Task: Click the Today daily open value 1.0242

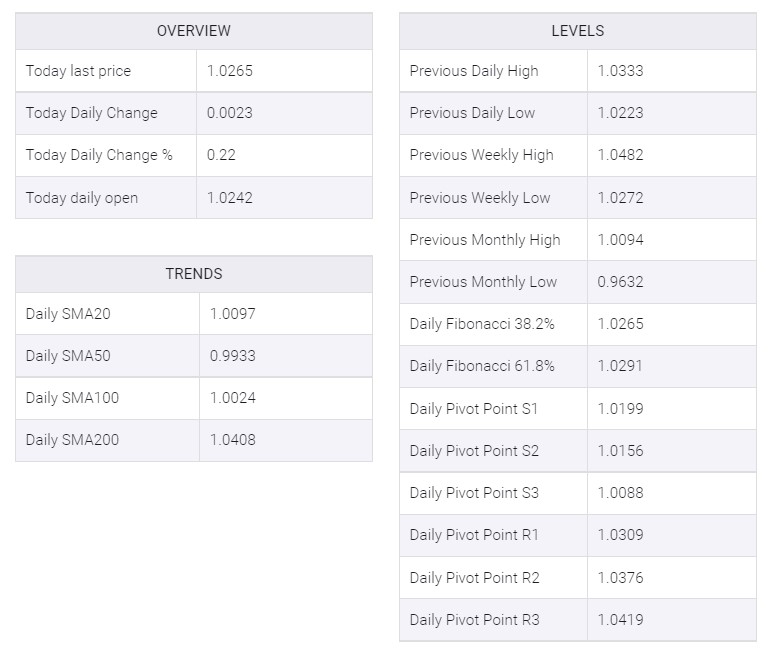Action: pos(230,198)
